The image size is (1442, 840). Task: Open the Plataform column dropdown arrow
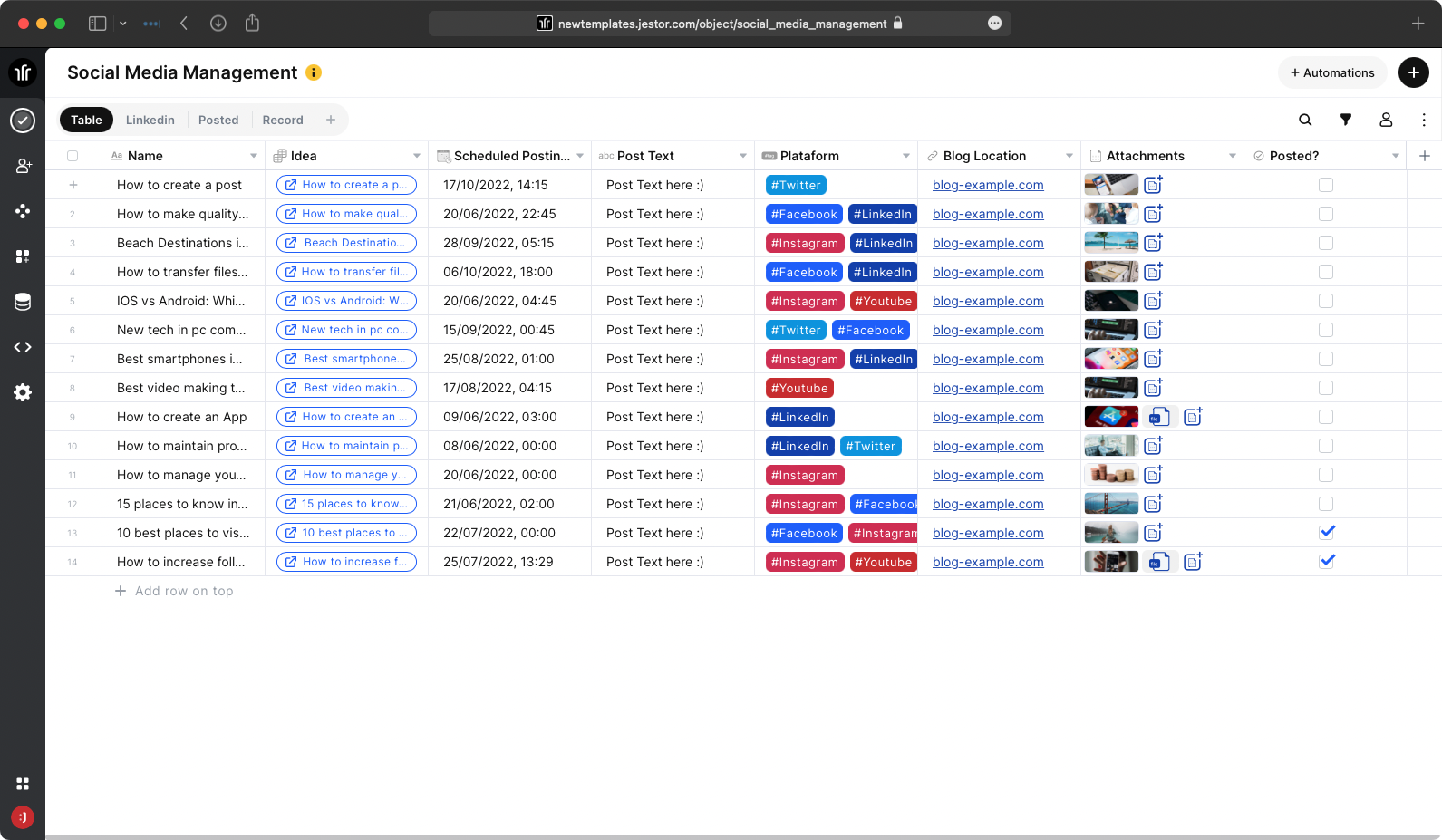click(x=906, y=156)
